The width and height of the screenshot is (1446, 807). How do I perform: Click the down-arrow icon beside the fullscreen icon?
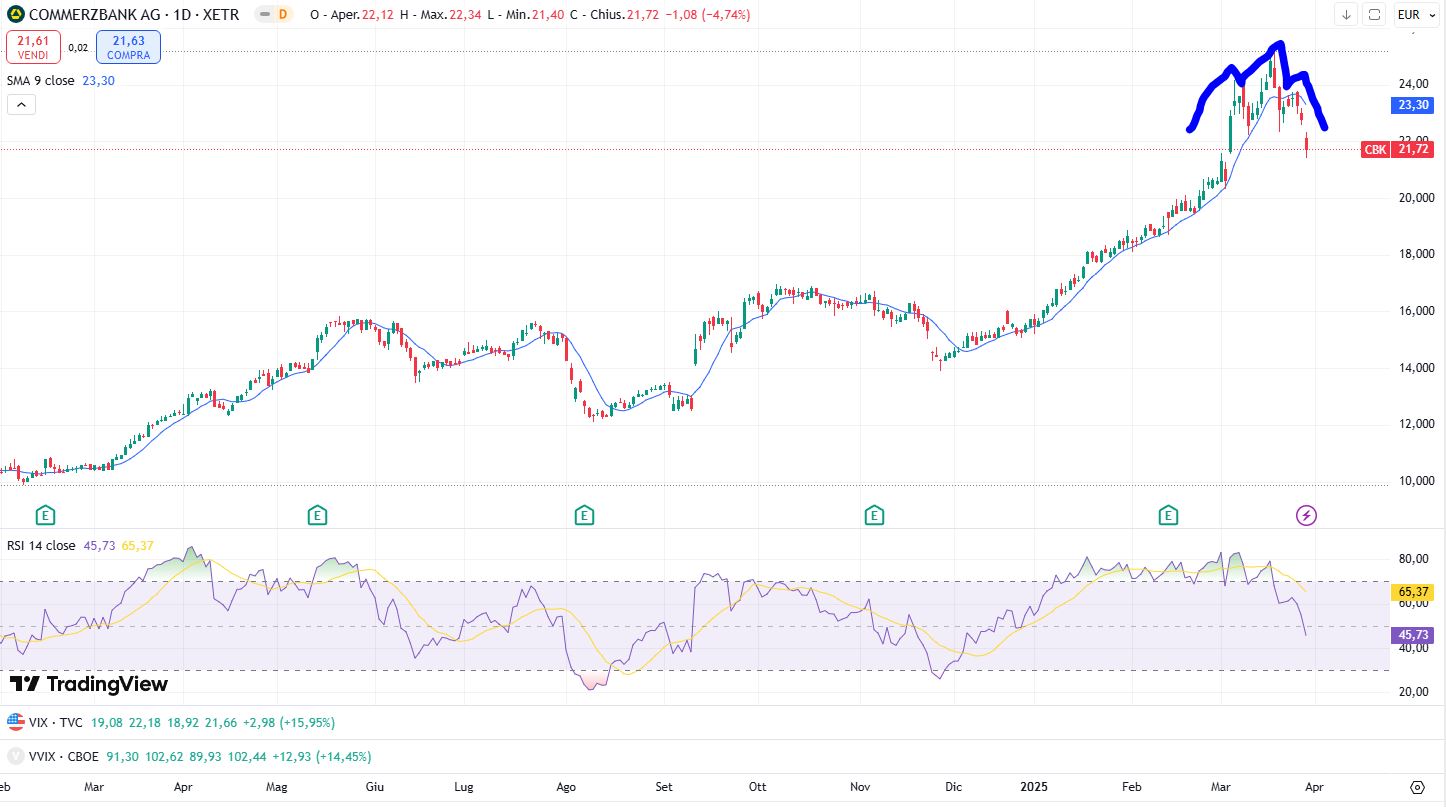click(x=1347, y=15)
